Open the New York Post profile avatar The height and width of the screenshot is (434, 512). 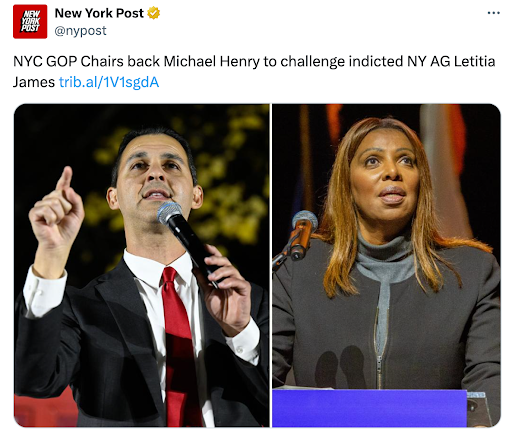(x=30, y=22)
